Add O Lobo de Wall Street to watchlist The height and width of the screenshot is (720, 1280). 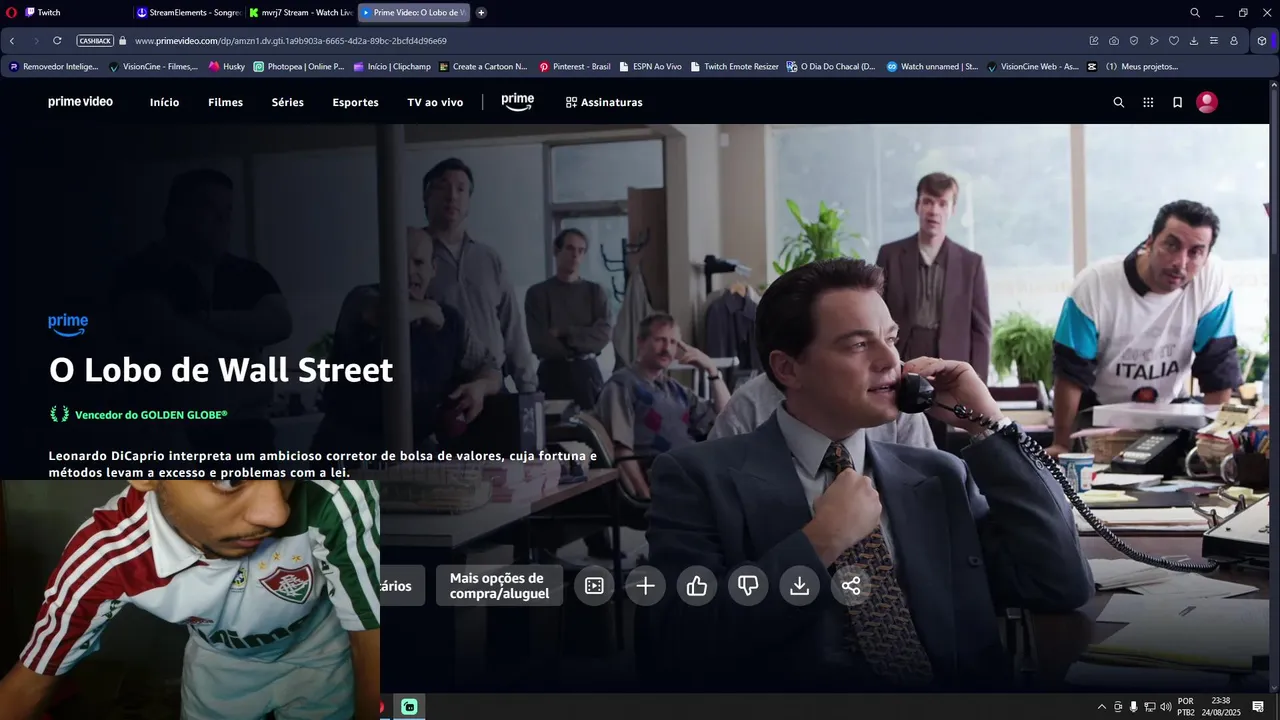646,586
